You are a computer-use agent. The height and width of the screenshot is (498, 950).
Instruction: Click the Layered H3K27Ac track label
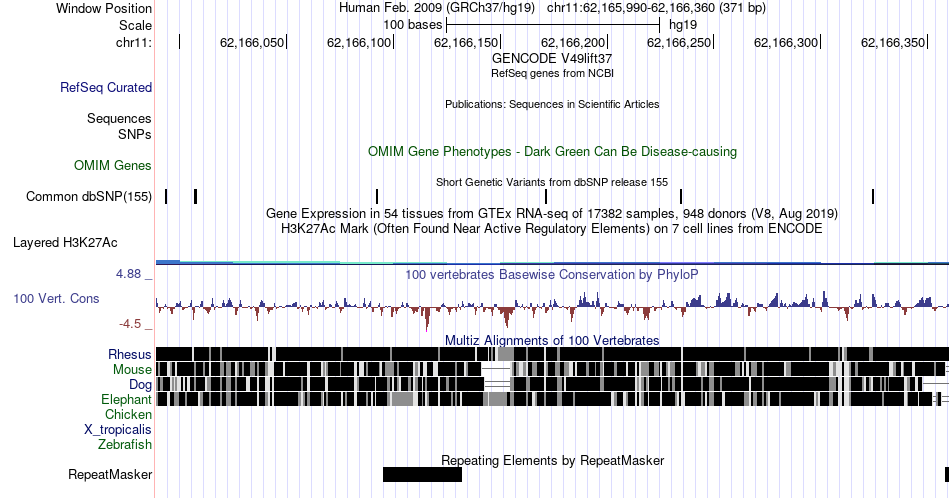click(65, 242)
